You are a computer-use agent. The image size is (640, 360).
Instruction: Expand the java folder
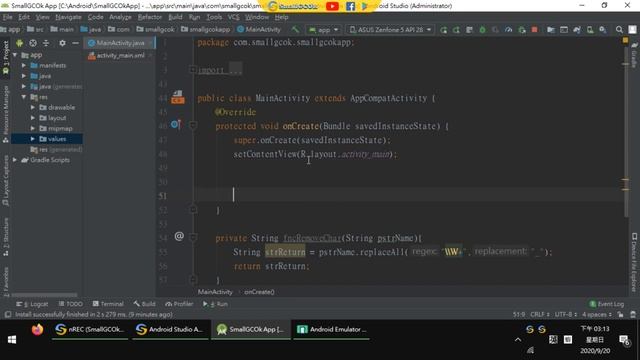point(24,76)
